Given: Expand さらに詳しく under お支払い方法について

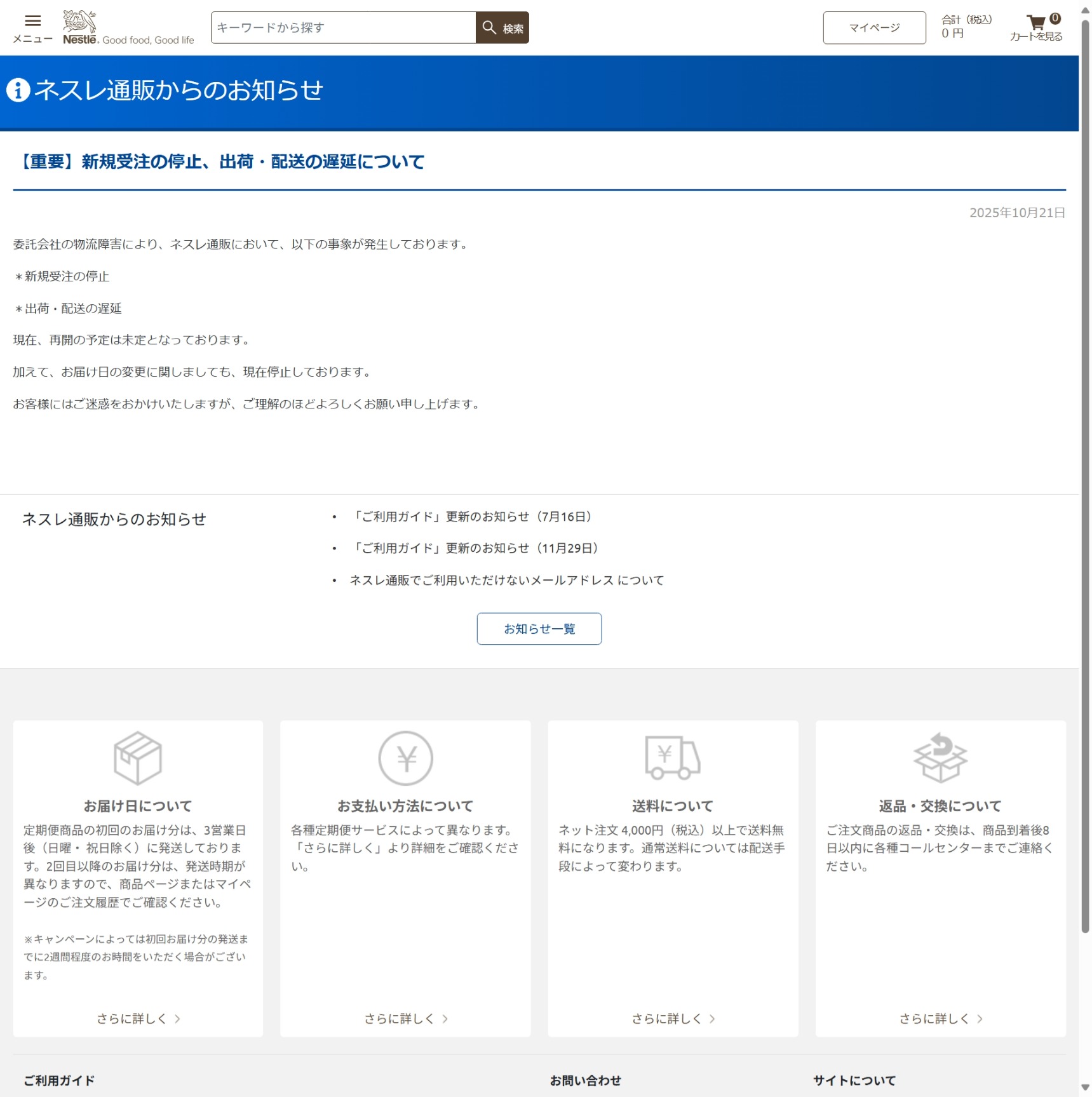Looking at the screenshot, I should click(x=405, y=1019).
